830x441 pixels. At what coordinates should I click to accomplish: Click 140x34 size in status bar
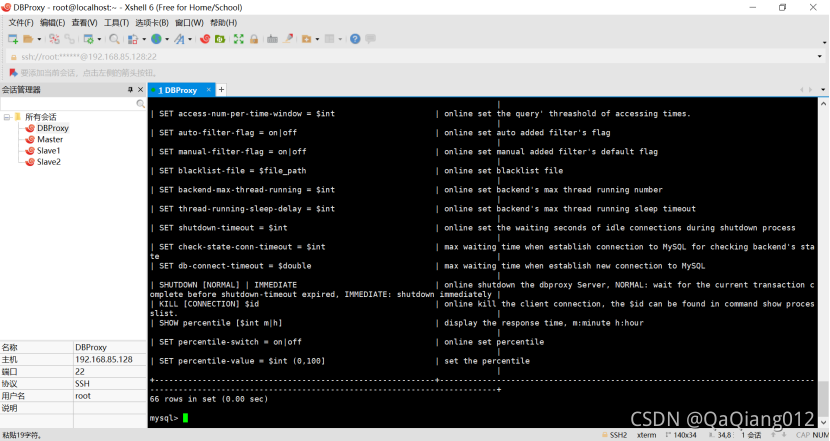(x=685, y=435)
